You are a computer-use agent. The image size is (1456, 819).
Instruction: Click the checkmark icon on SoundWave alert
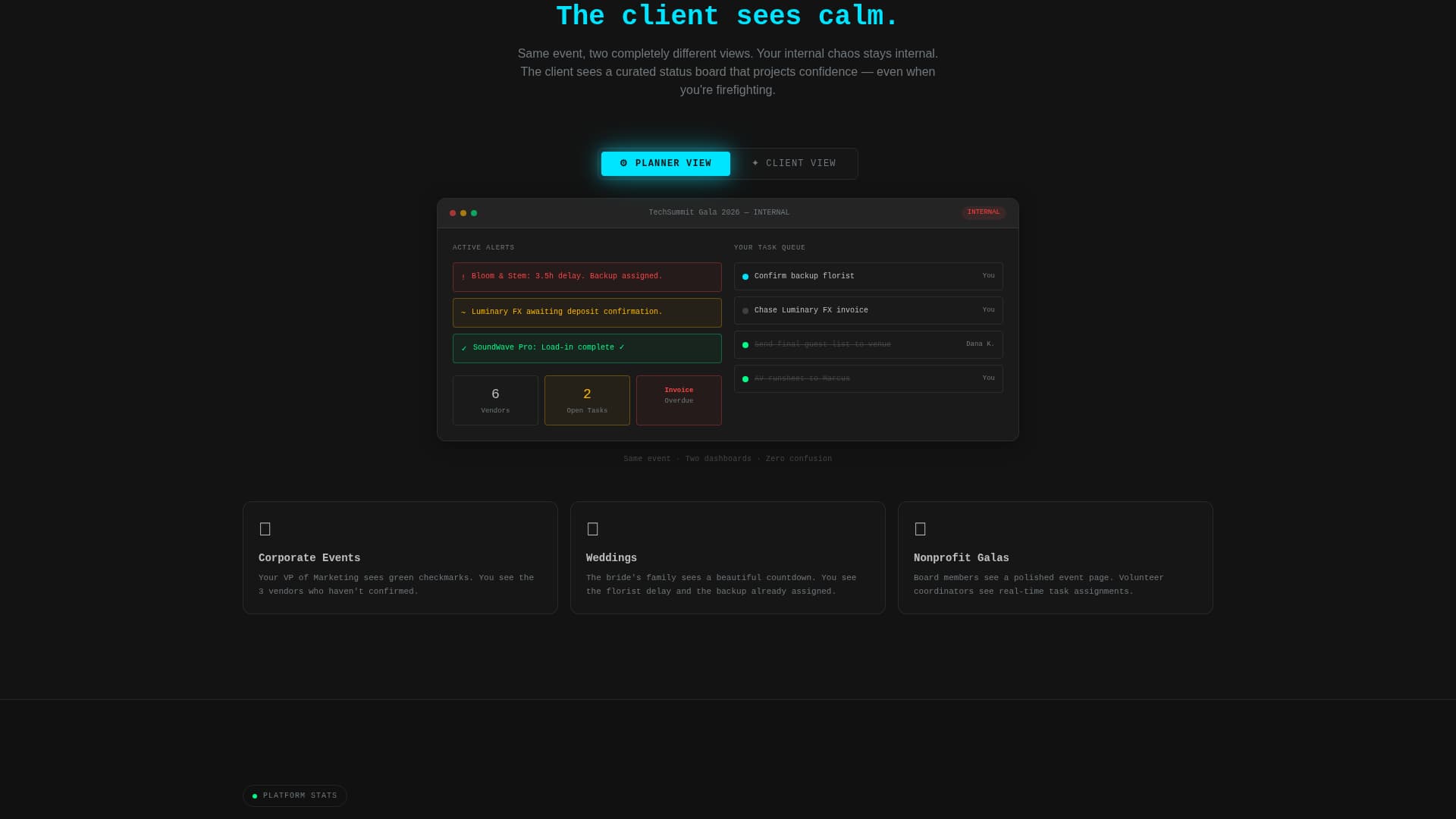[x=464, y=348]
